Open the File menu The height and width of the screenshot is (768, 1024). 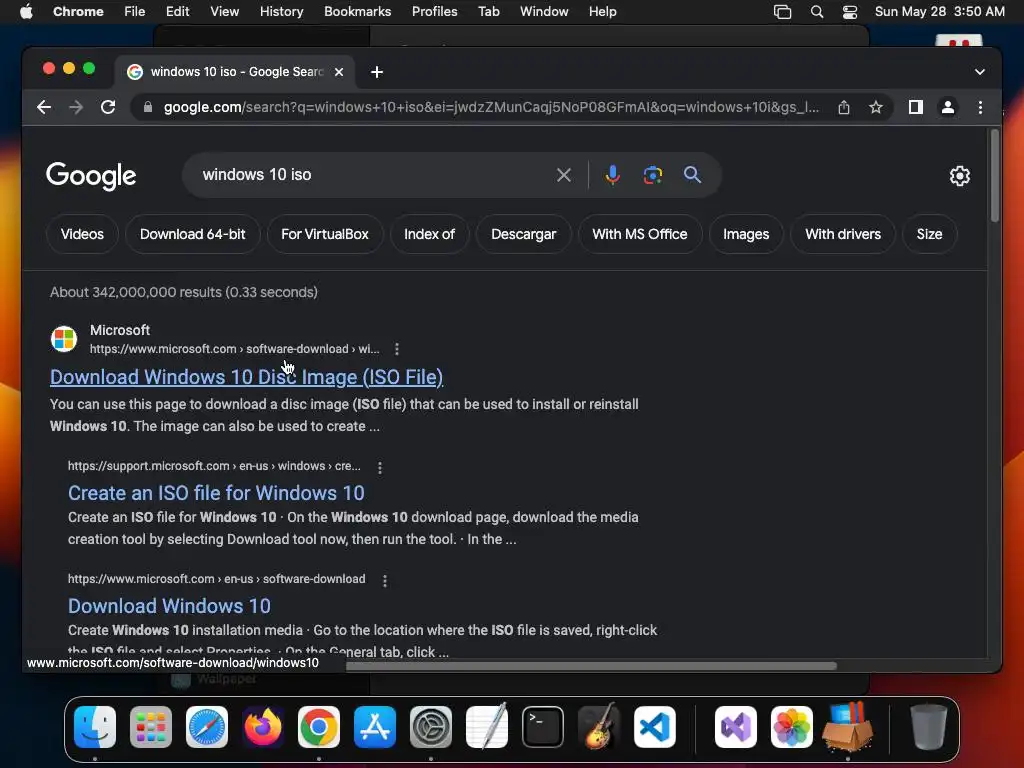pyautogui.click(x=135, y=12)
